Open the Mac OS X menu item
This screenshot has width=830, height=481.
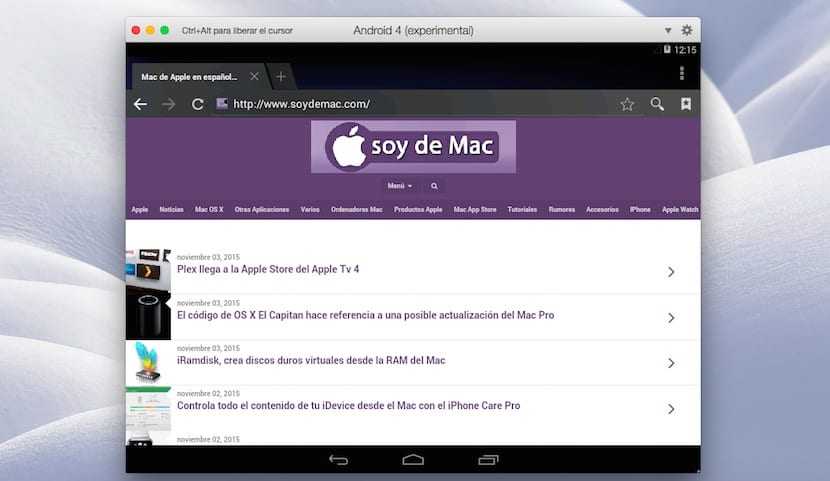coord(209,210)
